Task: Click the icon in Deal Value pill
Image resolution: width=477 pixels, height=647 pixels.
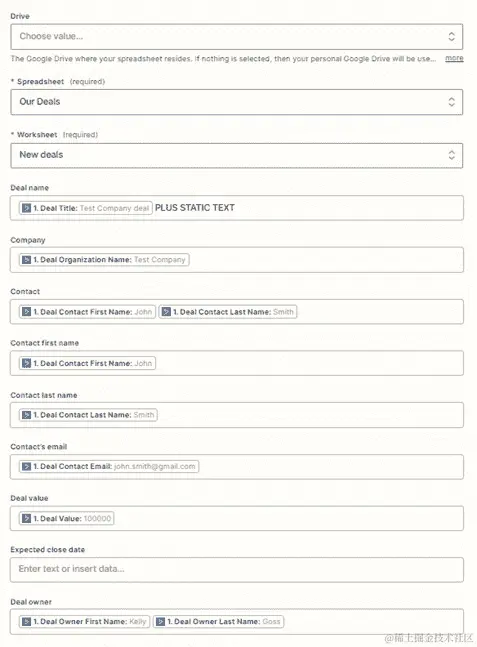Action: coord(26,518)
